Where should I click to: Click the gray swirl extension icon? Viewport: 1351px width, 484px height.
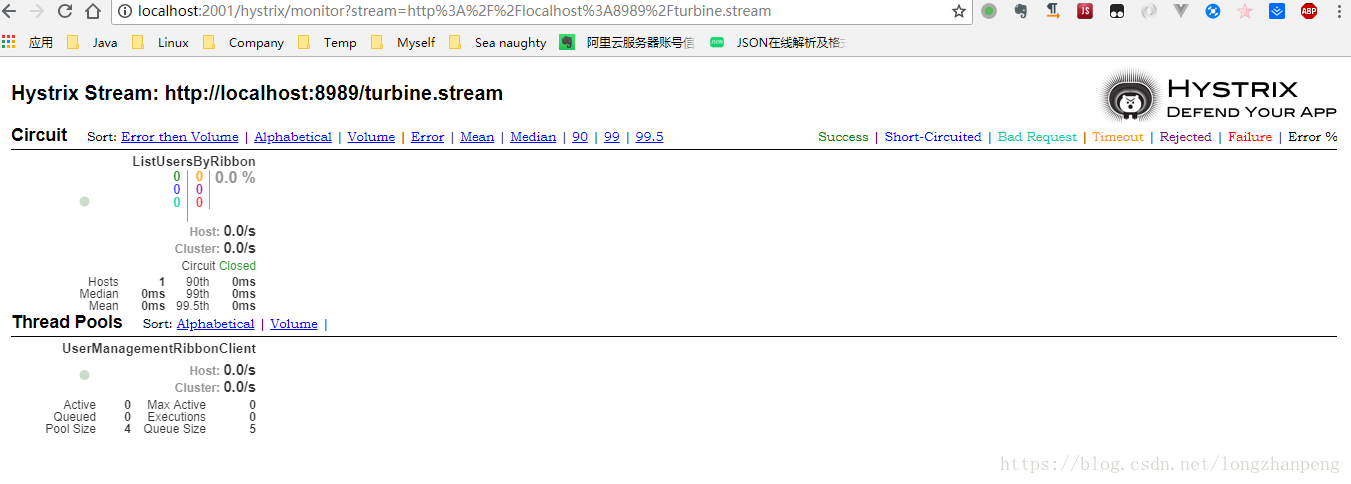point(1149,11)
